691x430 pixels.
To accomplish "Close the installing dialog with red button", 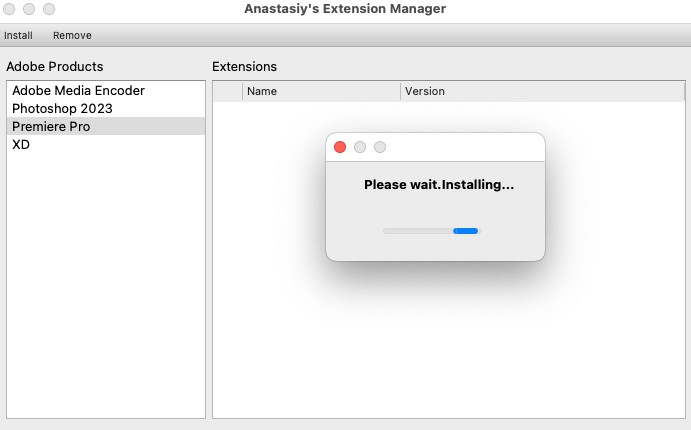I will click(x=340, y=147).
